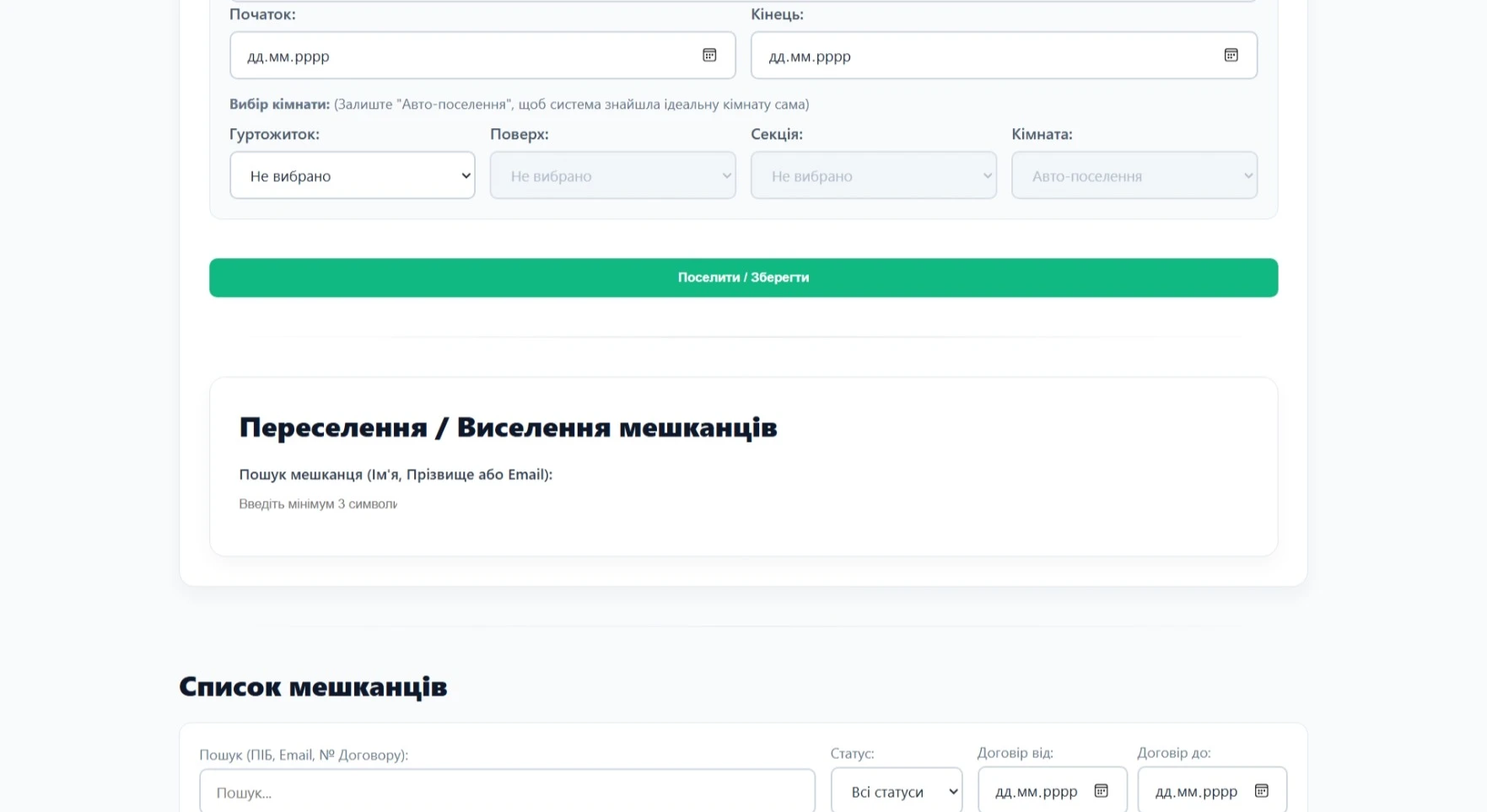Click the Пошук... list search field

507,791
